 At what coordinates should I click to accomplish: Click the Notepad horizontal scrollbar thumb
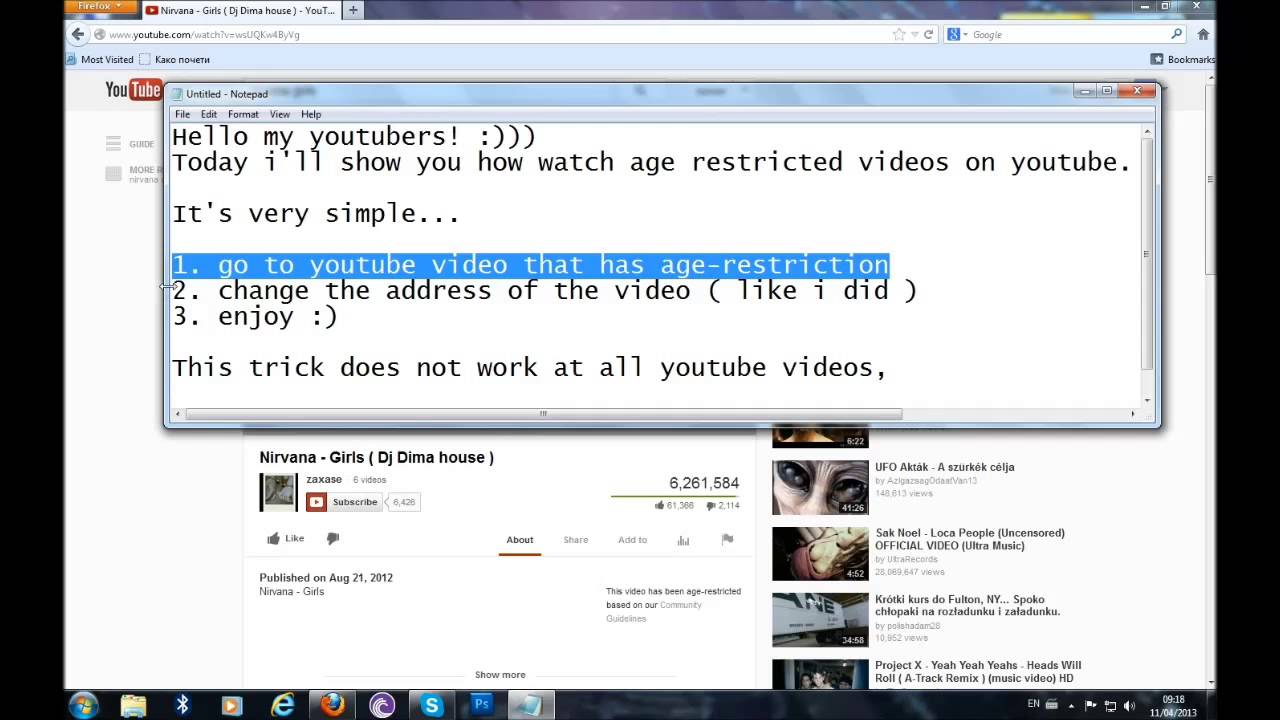coord(543,413)
